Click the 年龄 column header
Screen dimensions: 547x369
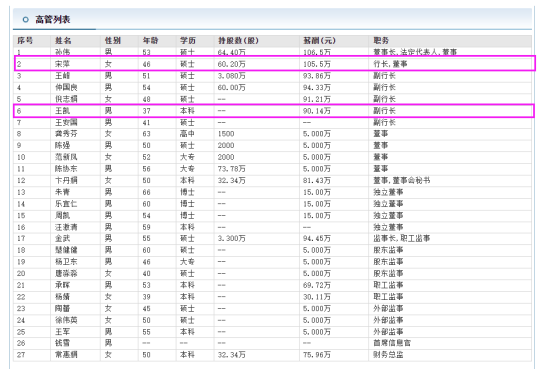click(x=150, y=40)
